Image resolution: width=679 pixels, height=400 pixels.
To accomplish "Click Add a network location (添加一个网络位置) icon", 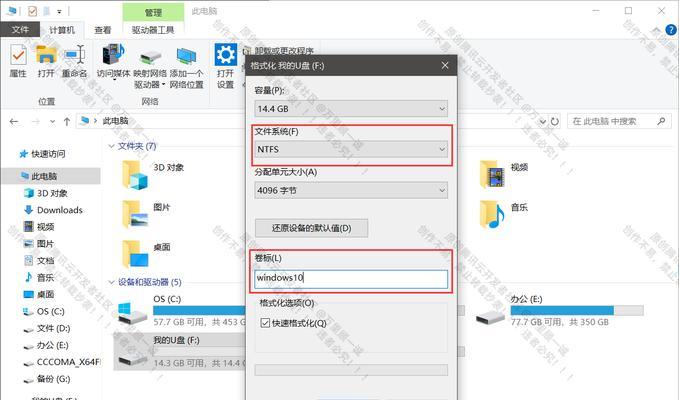I will 187,58.
